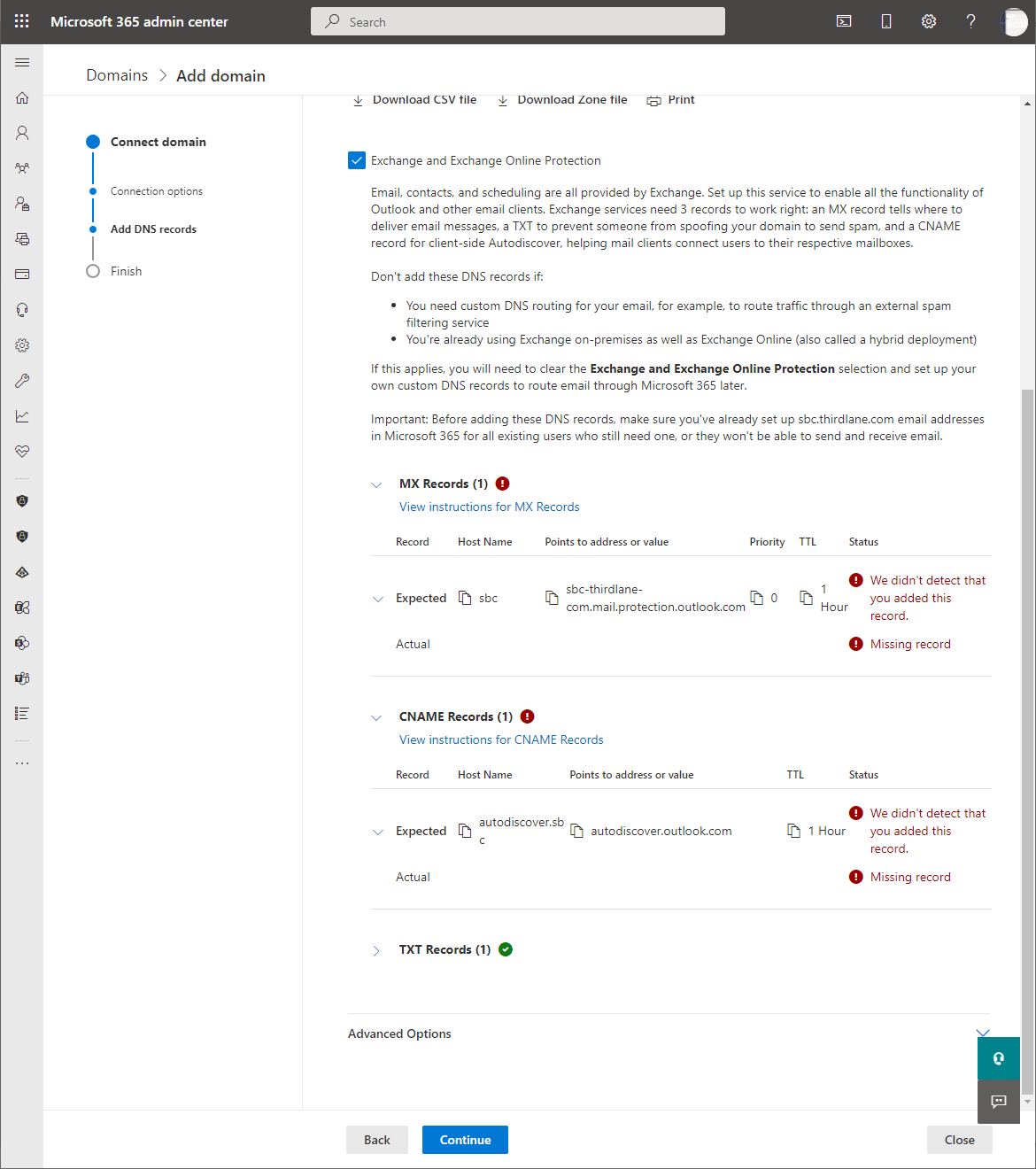Uncheck Exchange and Exchange Online Protection
Viewport: 1036px width, 1169px height.
point(357,160)
